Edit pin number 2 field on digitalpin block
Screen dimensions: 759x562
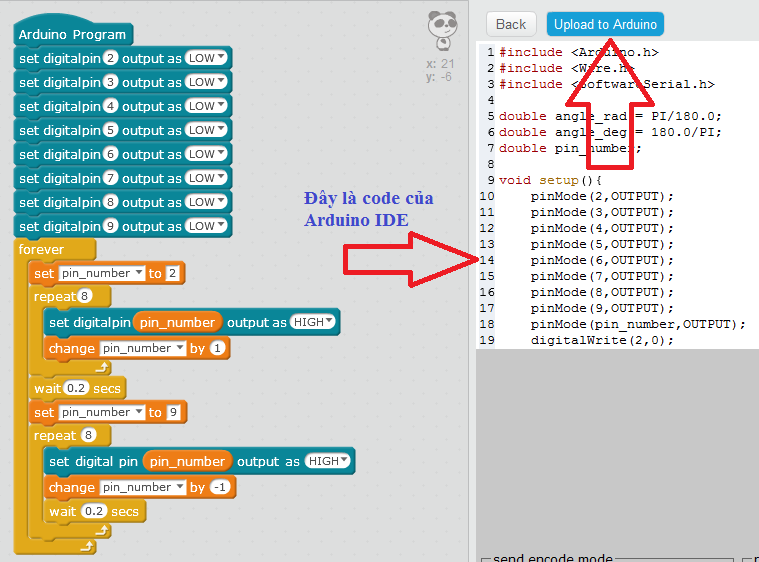[110, 58]
